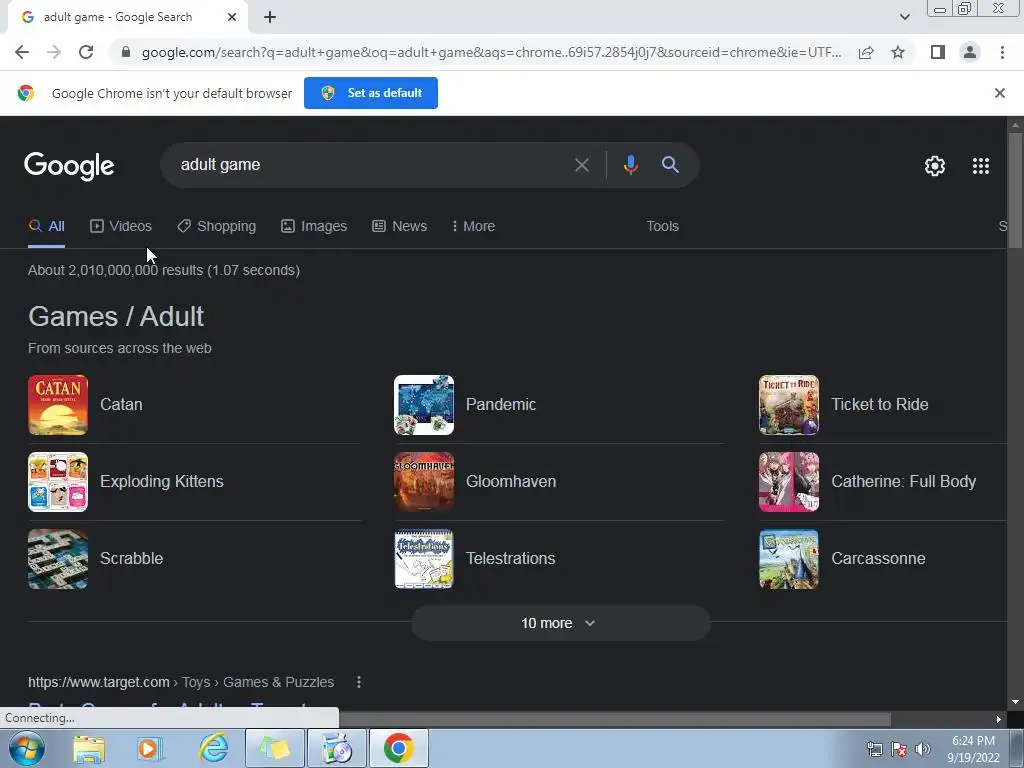This screenshot has width=1024, height=768.
Task: Expand 10 more games list
Action: tap(560, 623)
